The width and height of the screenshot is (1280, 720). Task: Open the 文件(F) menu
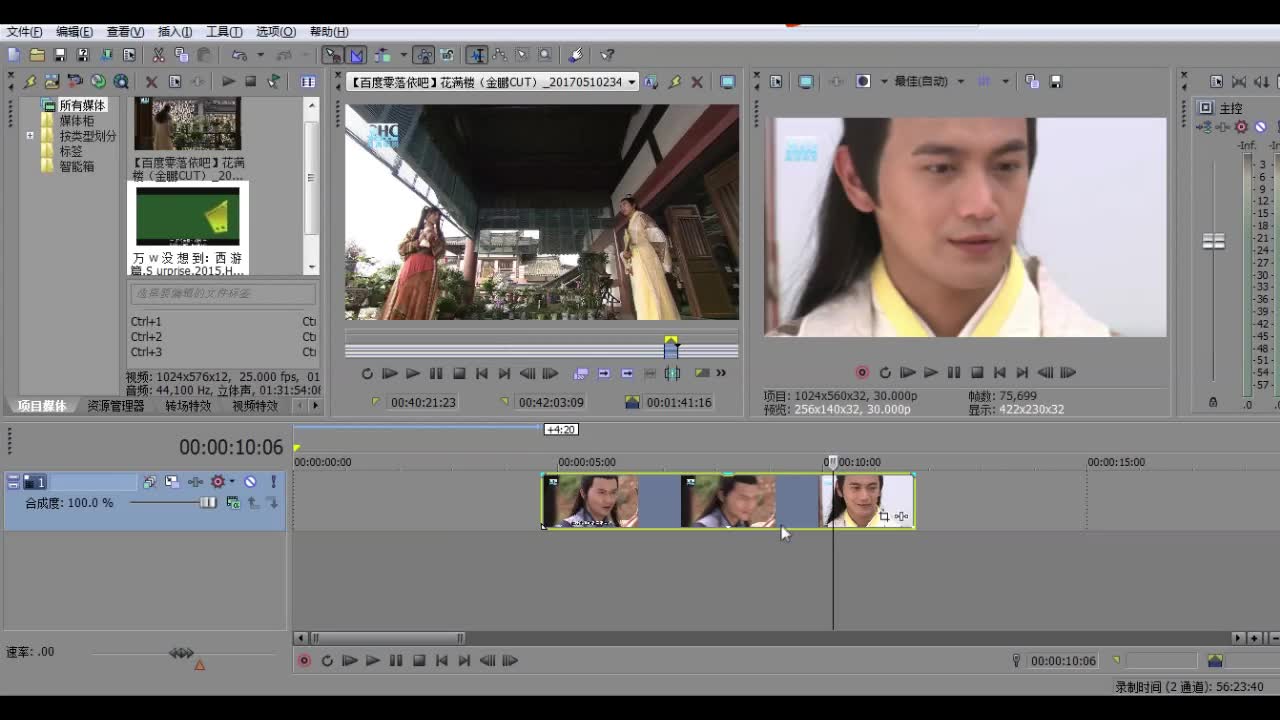tap(24, 32)
